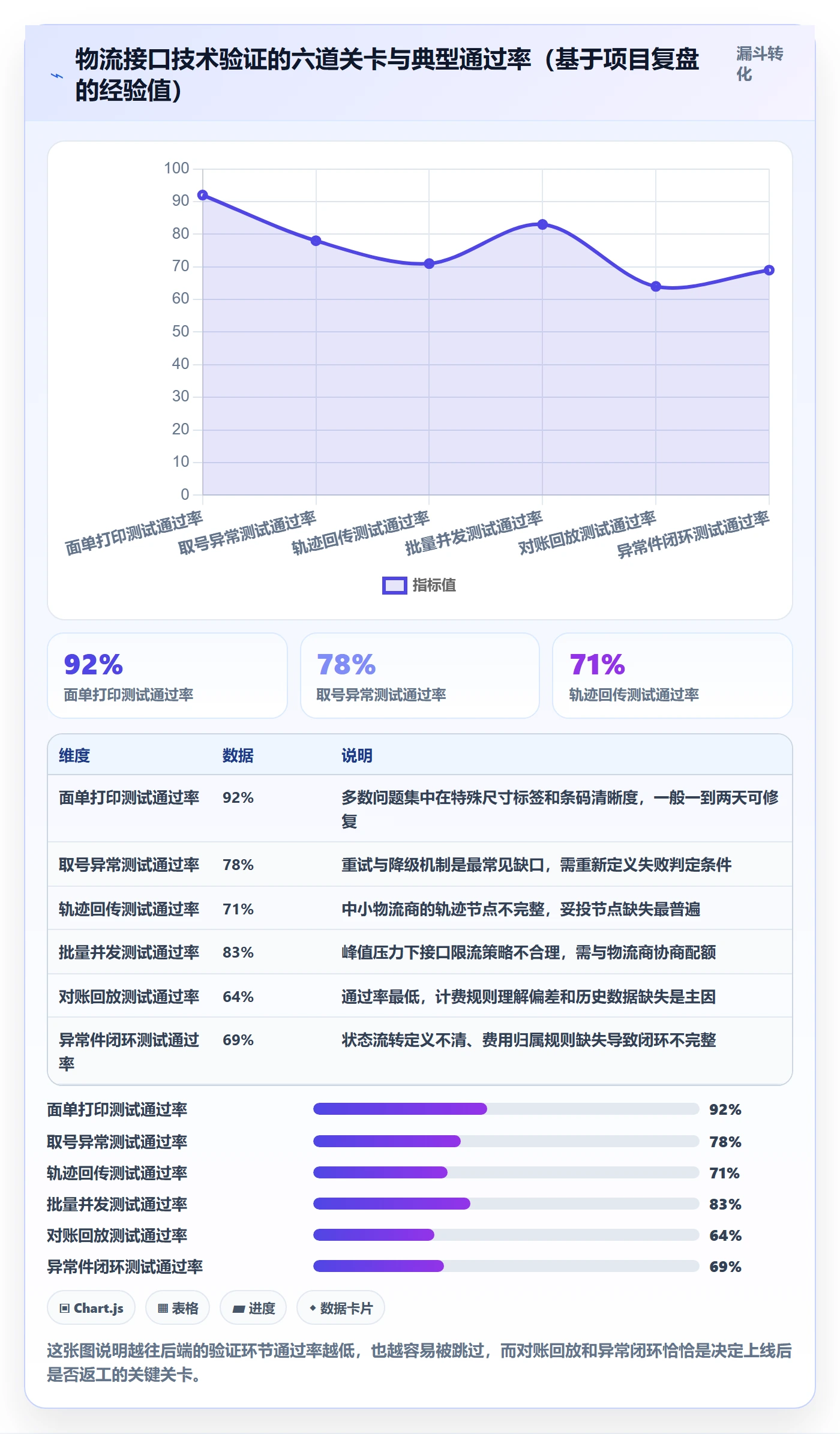Click the 进度 chip's bar icon
The height and width of the screenshot is (1434, 840).
(239, 1309)
